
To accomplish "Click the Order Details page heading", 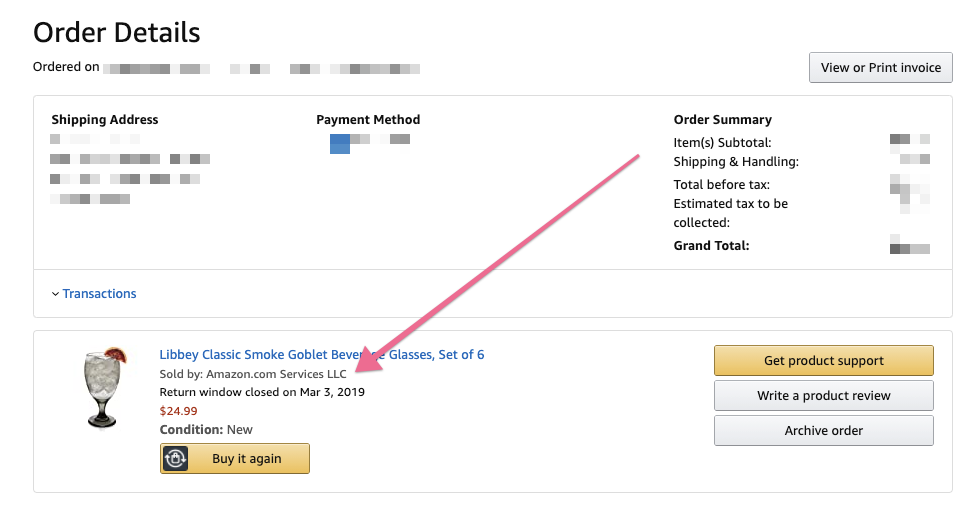I will point(117,32).
